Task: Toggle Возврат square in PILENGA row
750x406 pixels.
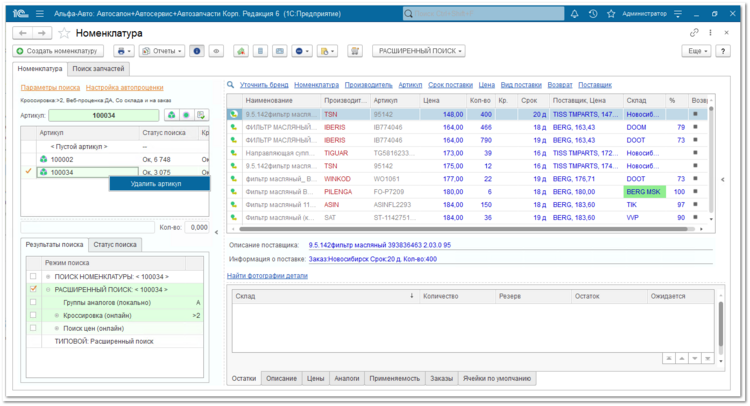Action: point(695,191)
